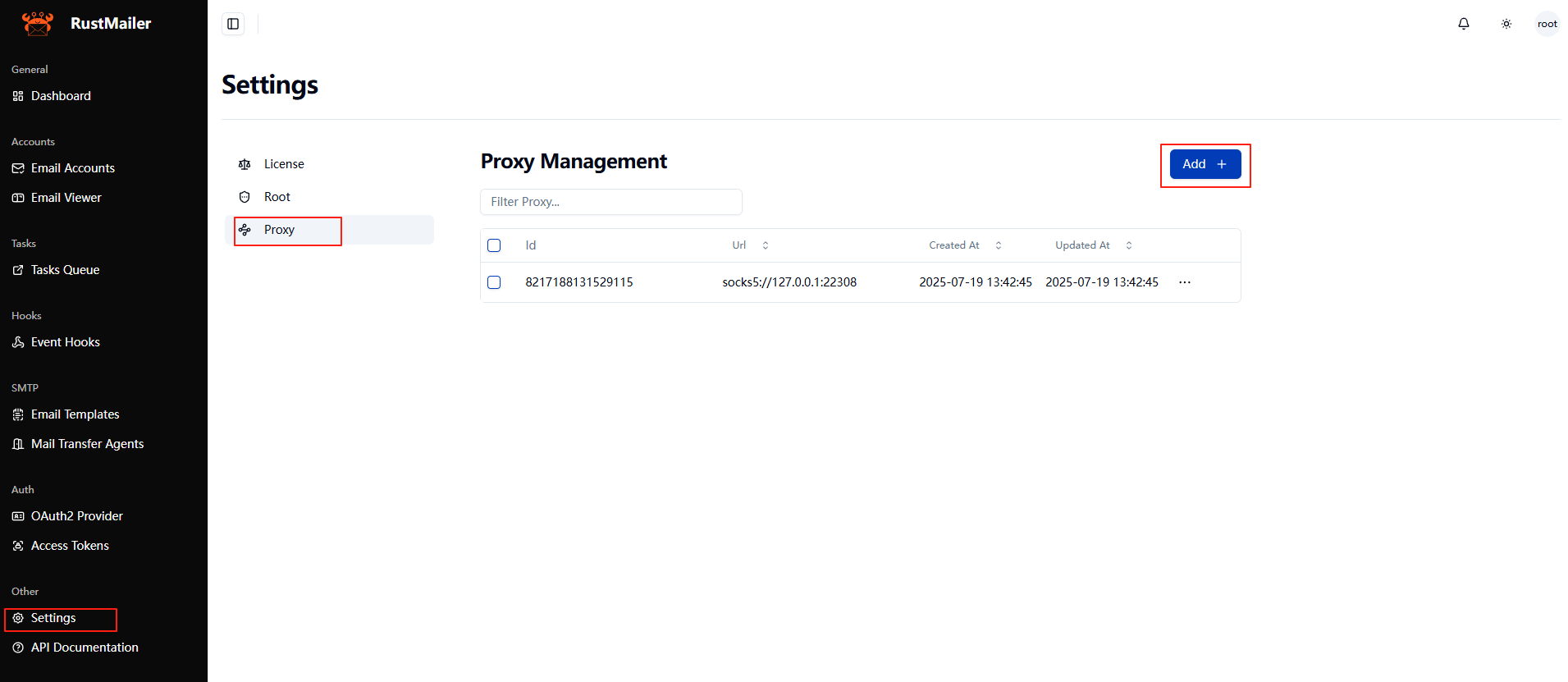Click the Settings gear icon

tap(18, 618)
